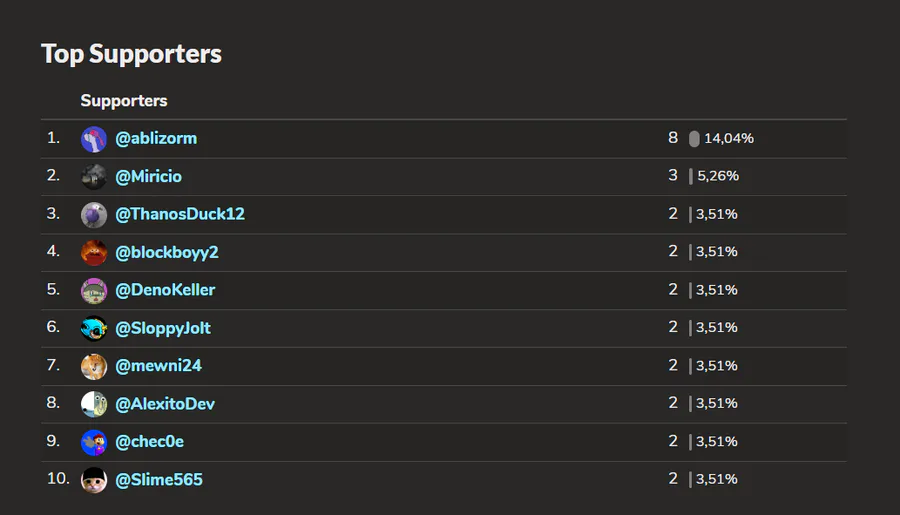Go to @ThanosDuck12's profile link
This screenshot has height=515, width=900.
pyautogui.click(x=180, y=214)
